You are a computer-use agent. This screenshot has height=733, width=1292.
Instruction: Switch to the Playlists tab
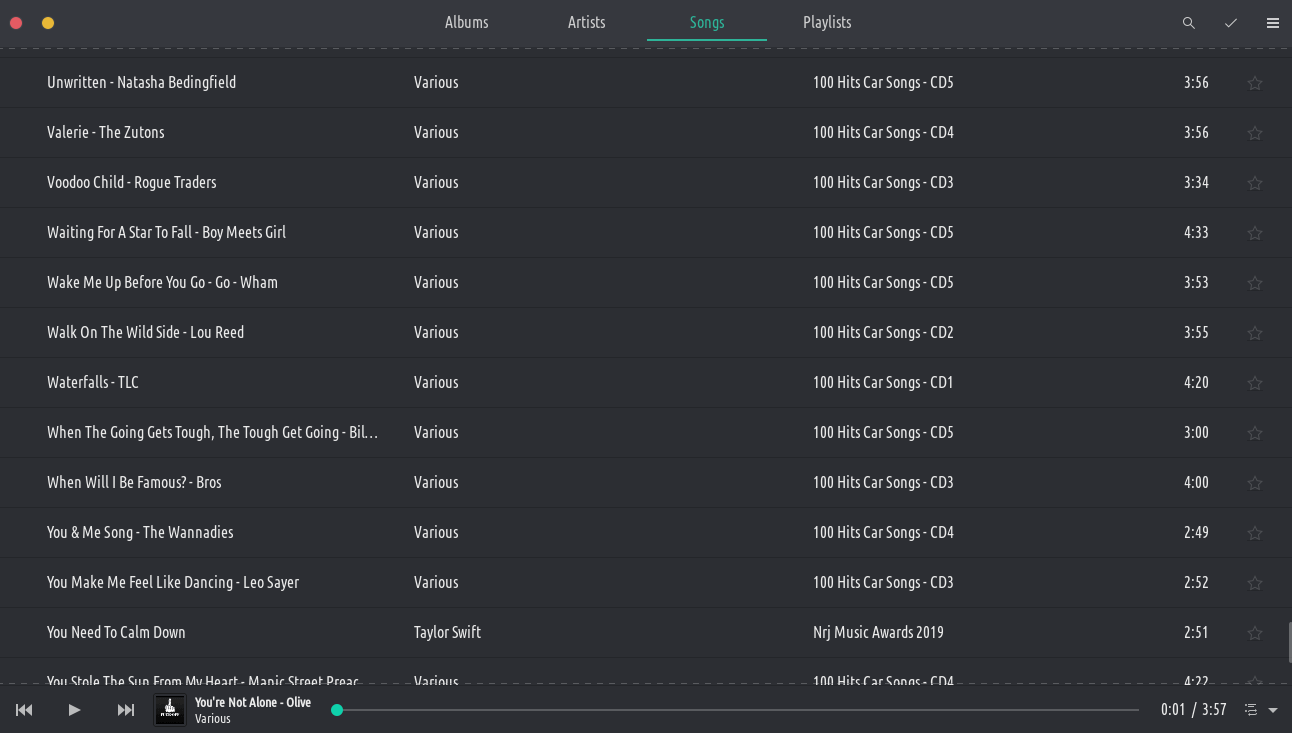pyautogui.click(x=827, y=22)
